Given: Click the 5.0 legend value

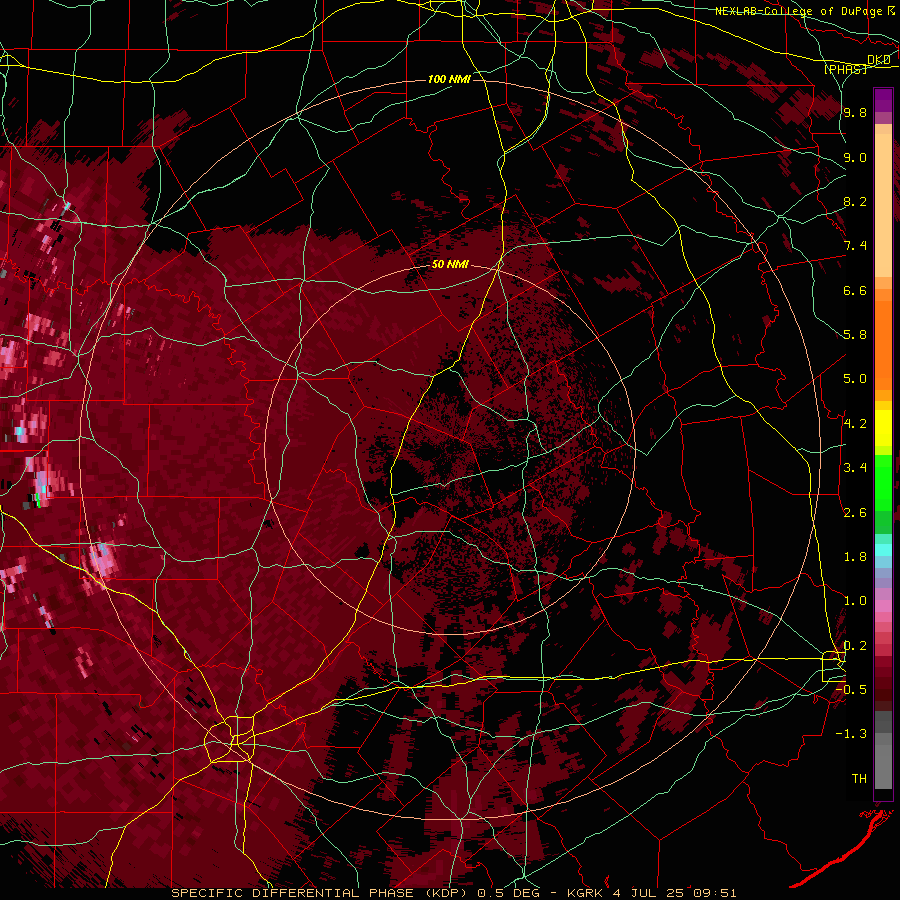Looking at the screenshot, I should click(x=855, y=379).
